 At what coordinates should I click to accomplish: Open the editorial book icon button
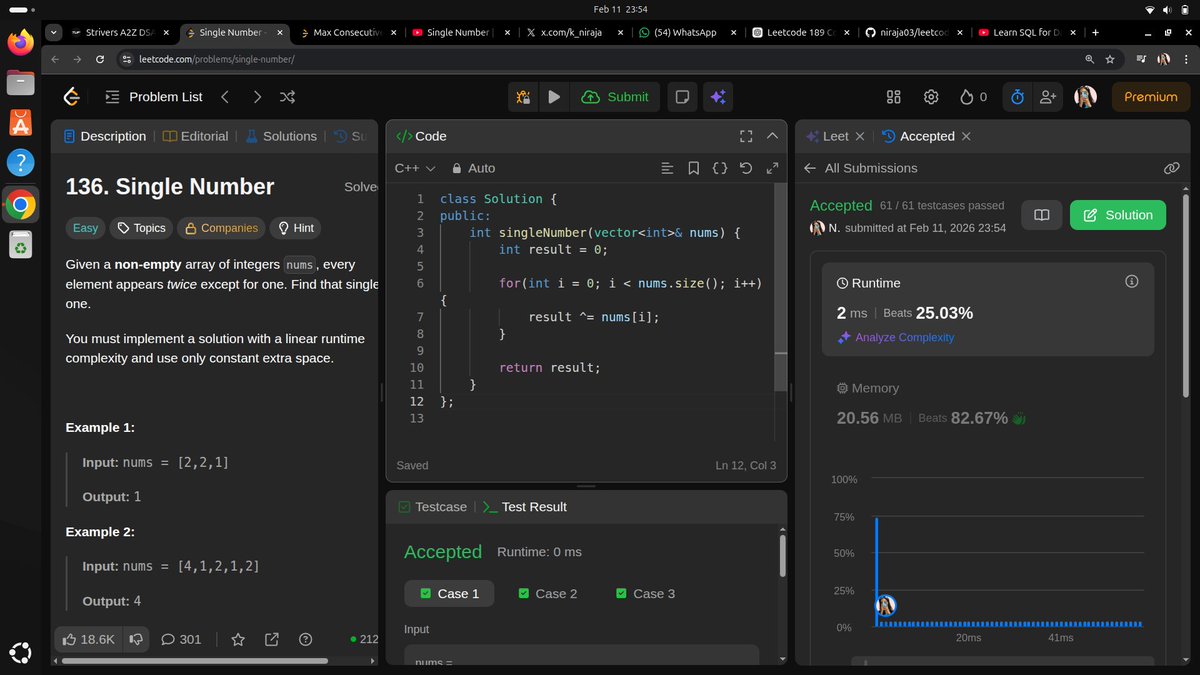coord(1041,215)
